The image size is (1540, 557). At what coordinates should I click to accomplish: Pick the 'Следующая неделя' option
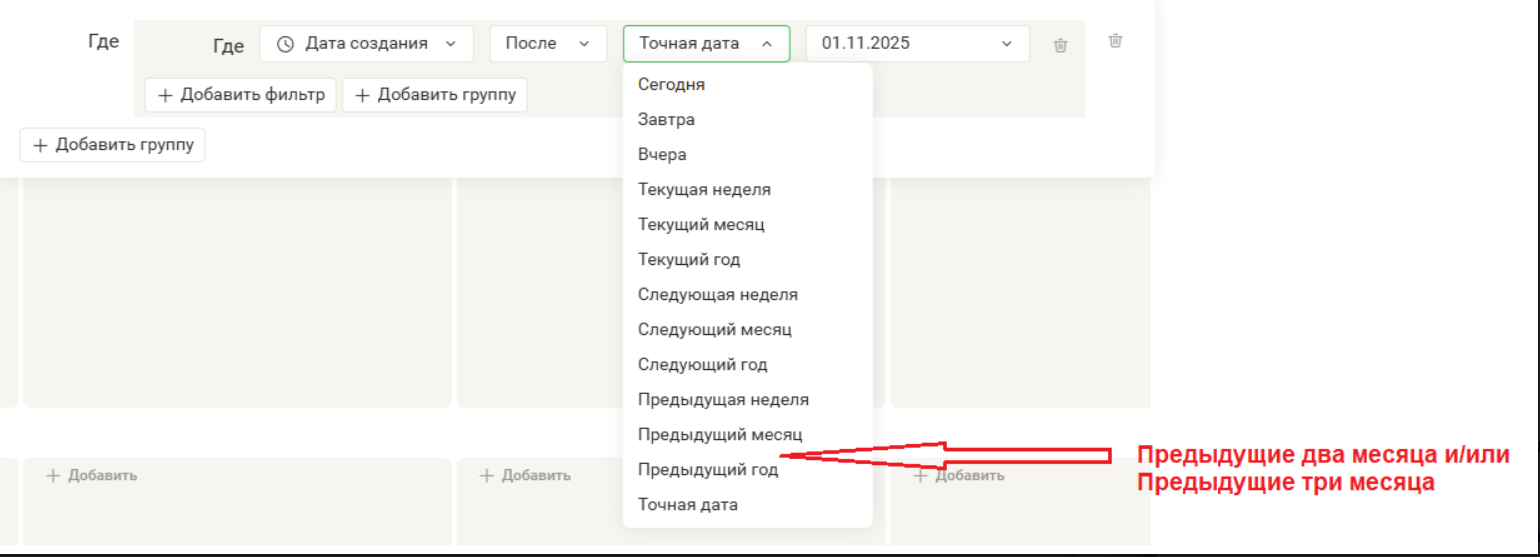click(x=717, y=295)
